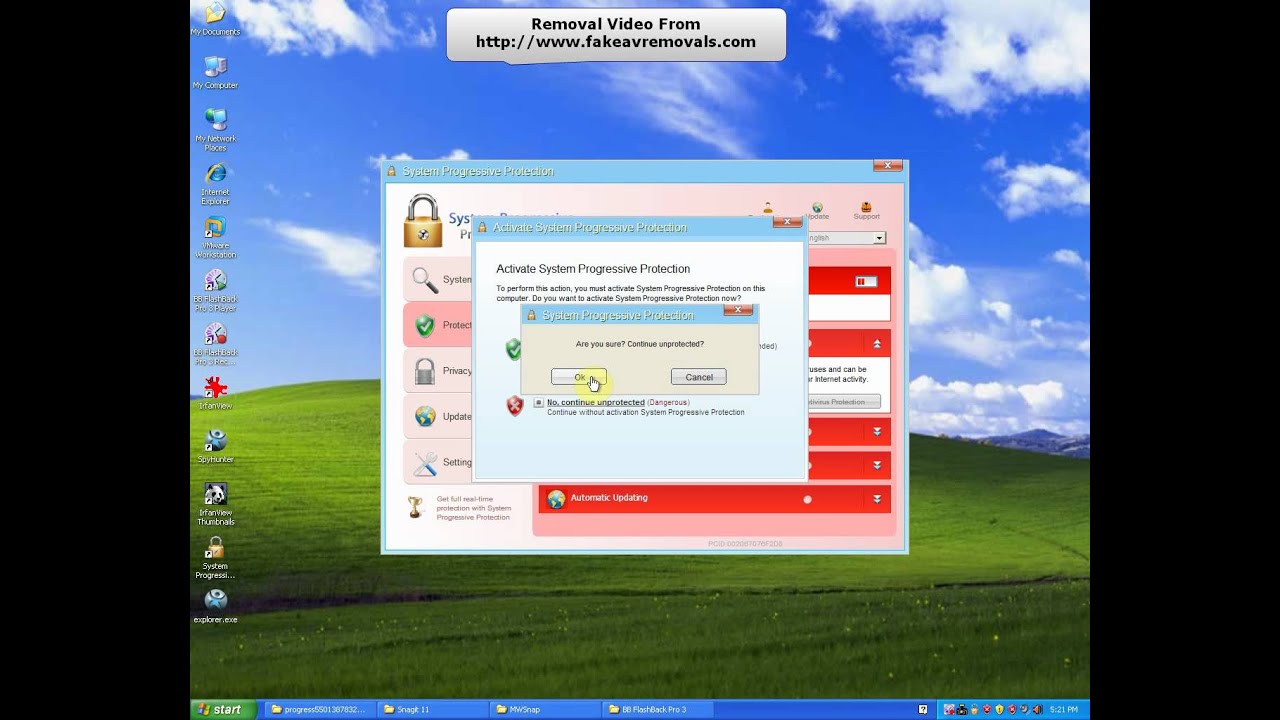
Task: Open System Progressive Protection desktop shortcut
Action: (x=215, y=558)
